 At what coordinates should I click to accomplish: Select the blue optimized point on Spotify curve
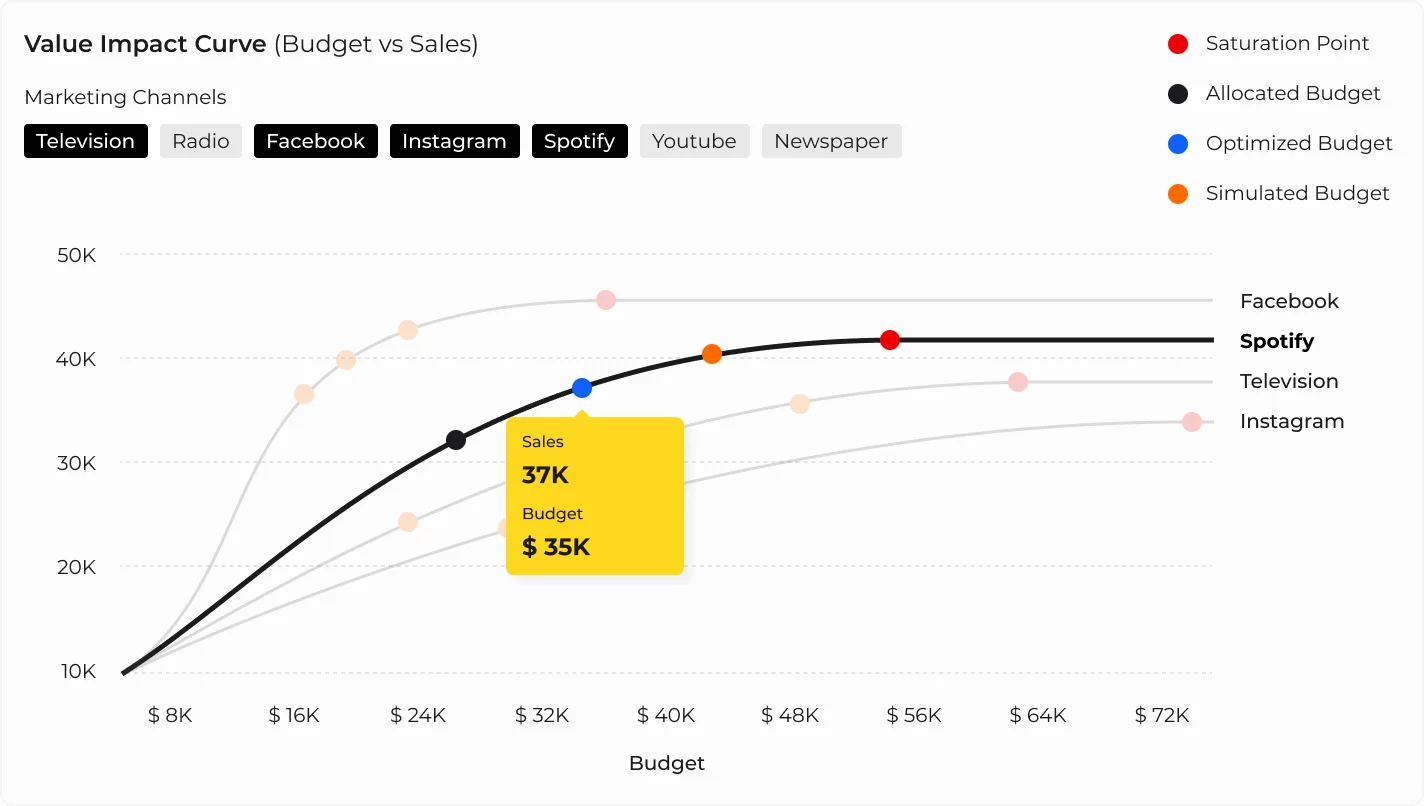click(x=582, y=388)
